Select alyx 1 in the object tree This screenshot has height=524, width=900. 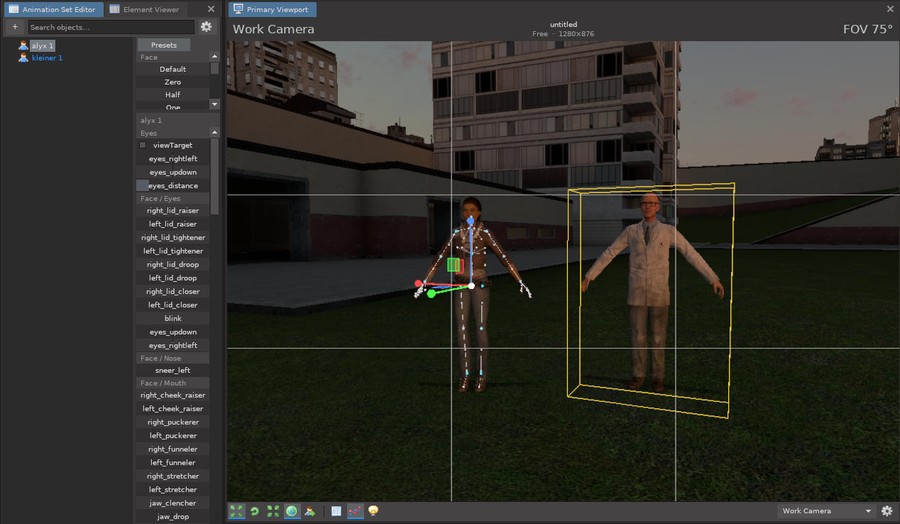point(42,45)
